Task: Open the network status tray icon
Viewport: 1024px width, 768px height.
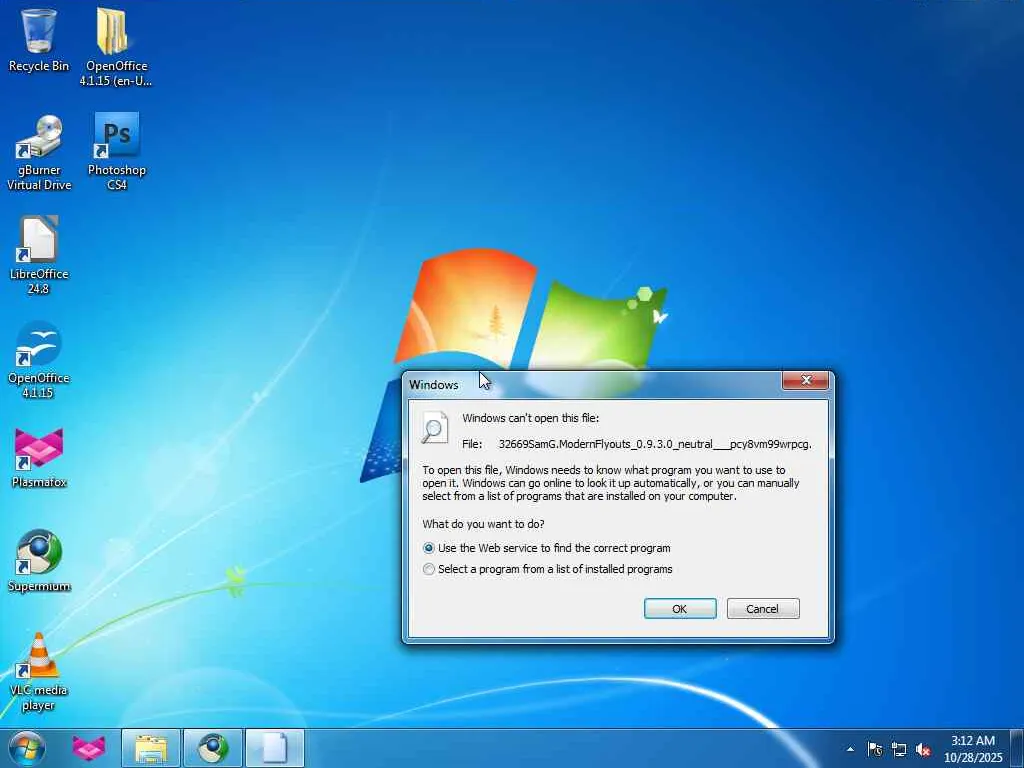Action: point(899,749)
